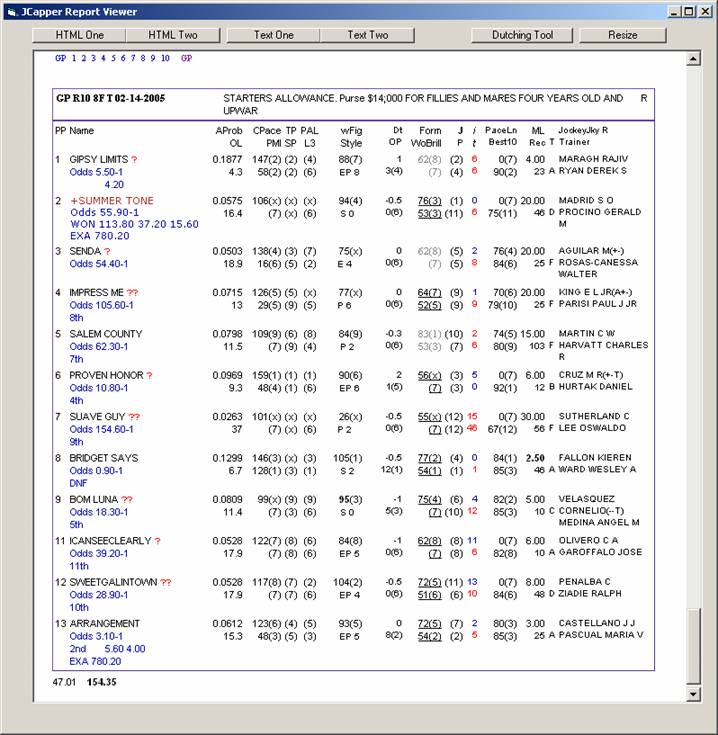
Task: Click the wFig column header
Action: point(351,131)
